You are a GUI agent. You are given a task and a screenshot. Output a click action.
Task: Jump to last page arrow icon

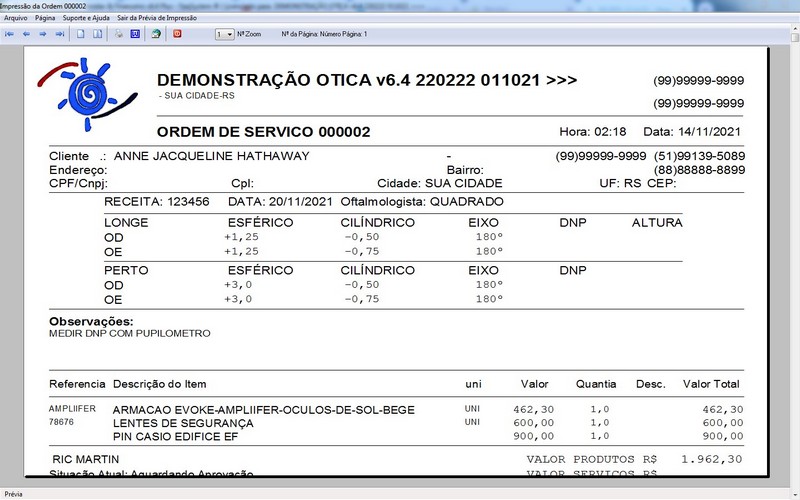click(60, 34)
